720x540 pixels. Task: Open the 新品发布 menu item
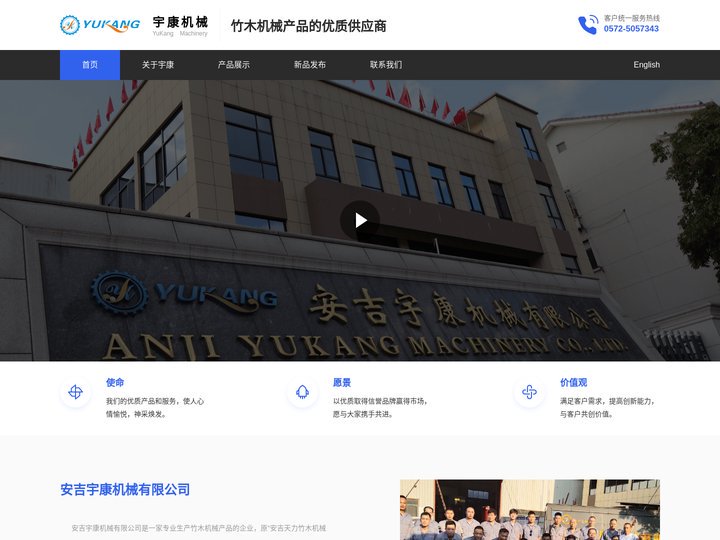(310, 65)
